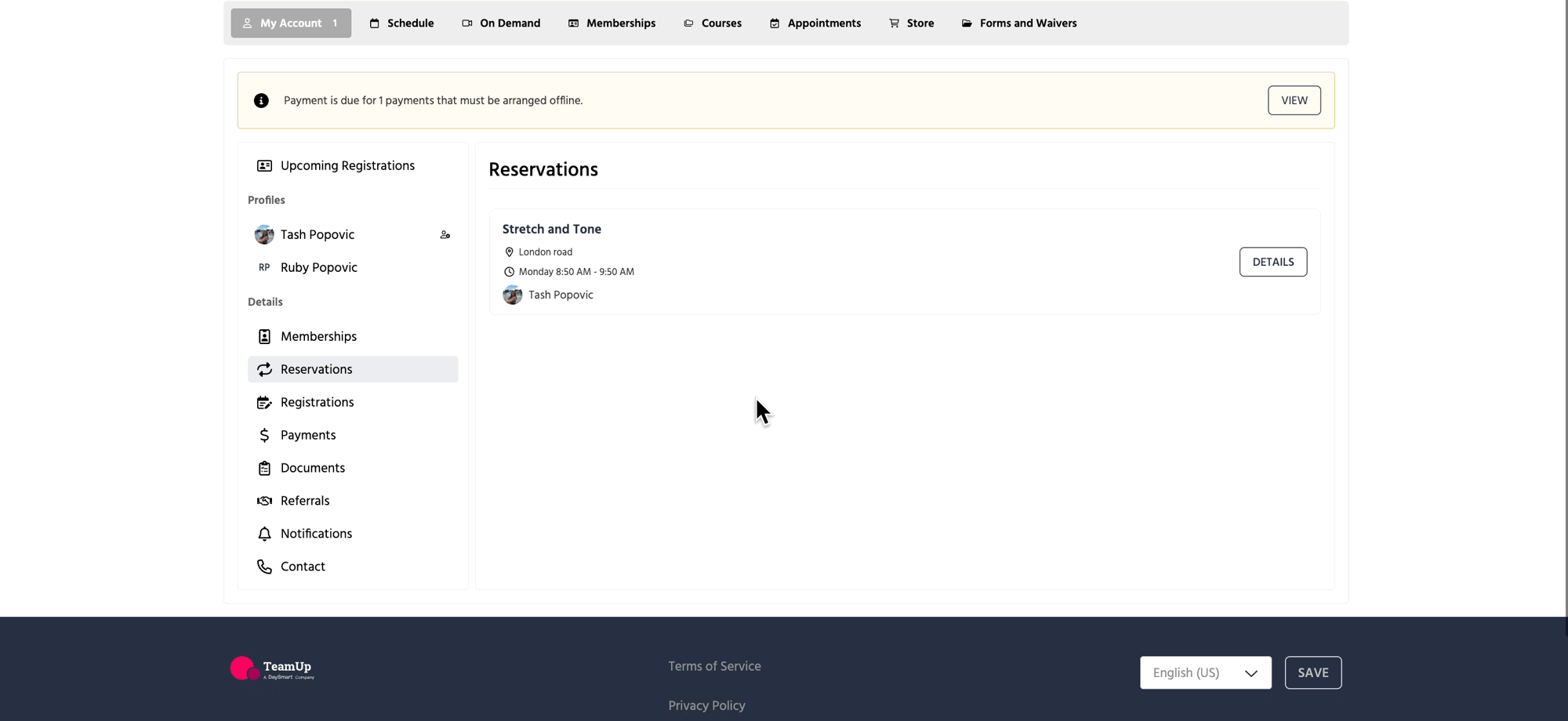Switch to the Store tab

click(911, 24)
